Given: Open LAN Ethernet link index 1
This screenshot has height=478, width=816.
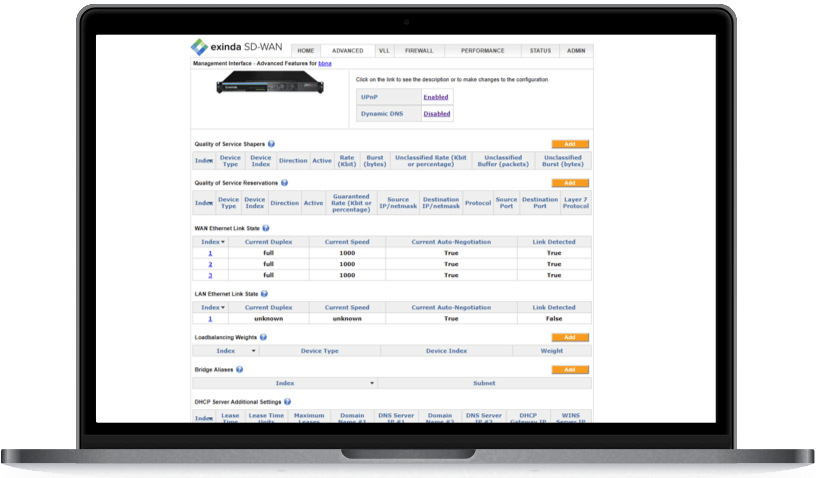Looking at the screenshot, I should point(210,319).
